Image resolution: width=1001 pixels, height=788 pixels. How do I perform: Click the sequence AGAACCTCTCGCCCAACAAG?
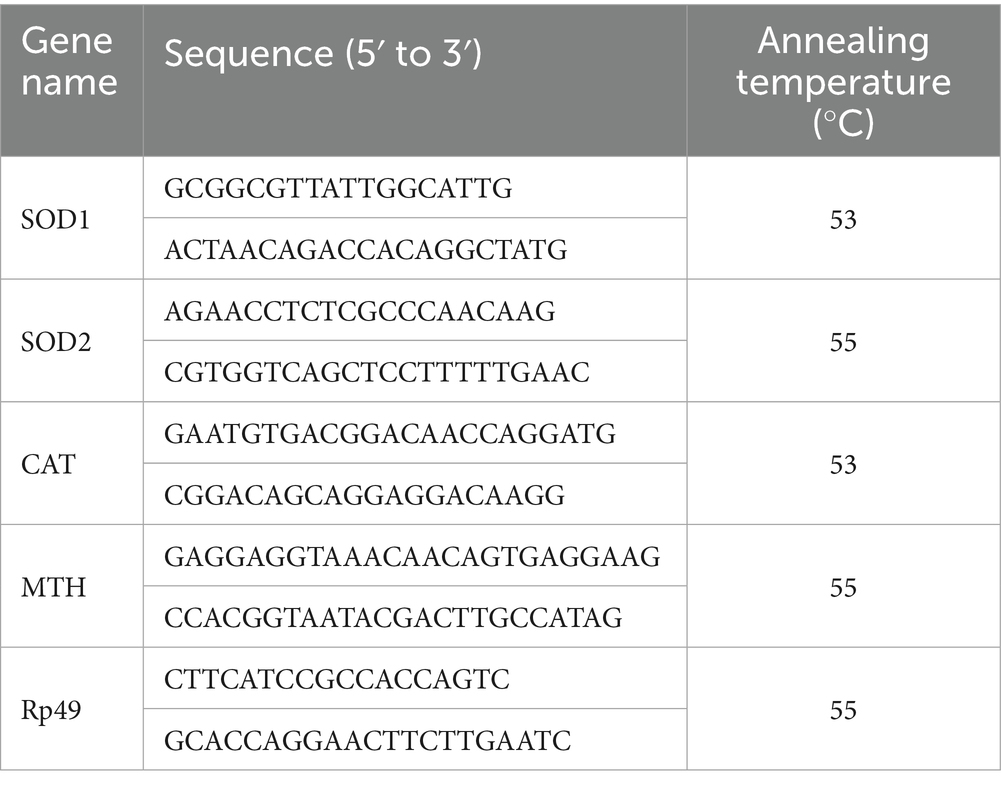pyautogui.click(x=360, y=311)
